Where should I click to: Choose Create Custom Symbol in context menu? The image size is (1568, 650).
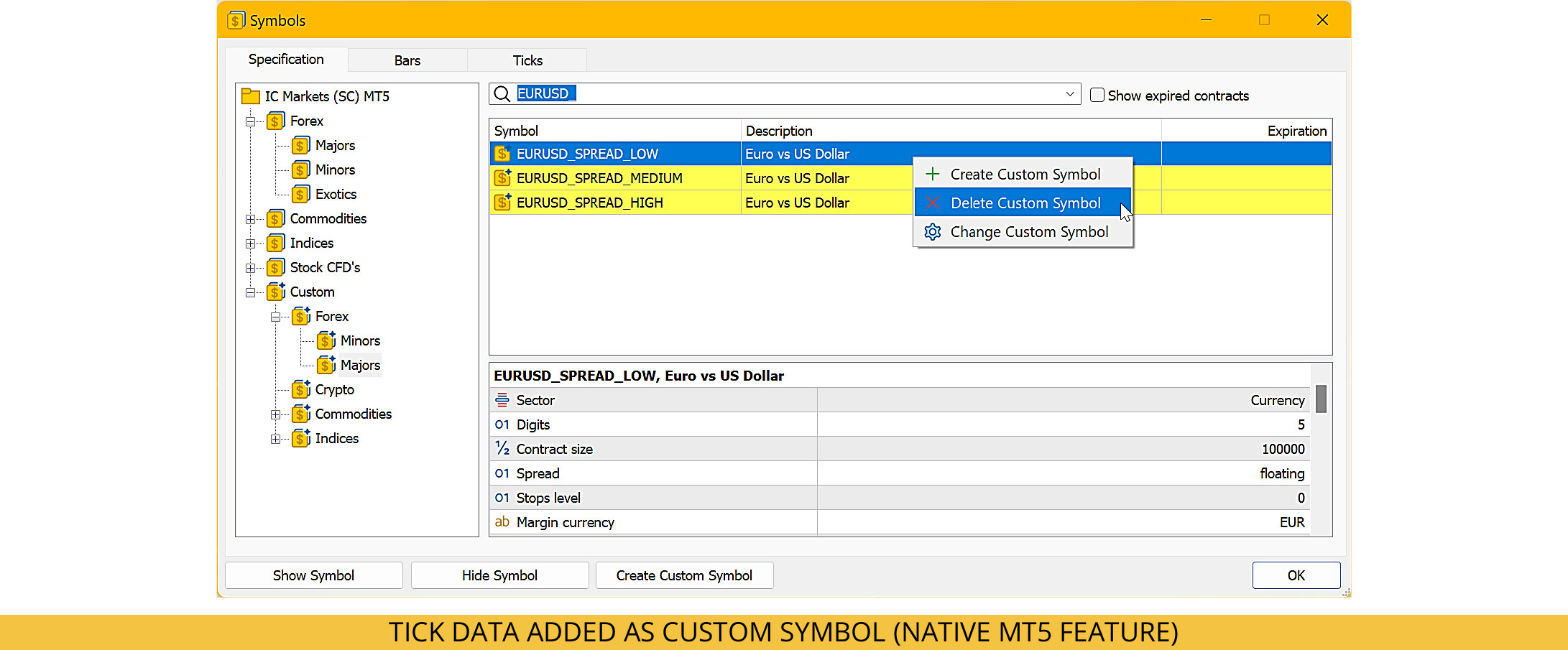pyautogui.click(x=1023, y=174)
